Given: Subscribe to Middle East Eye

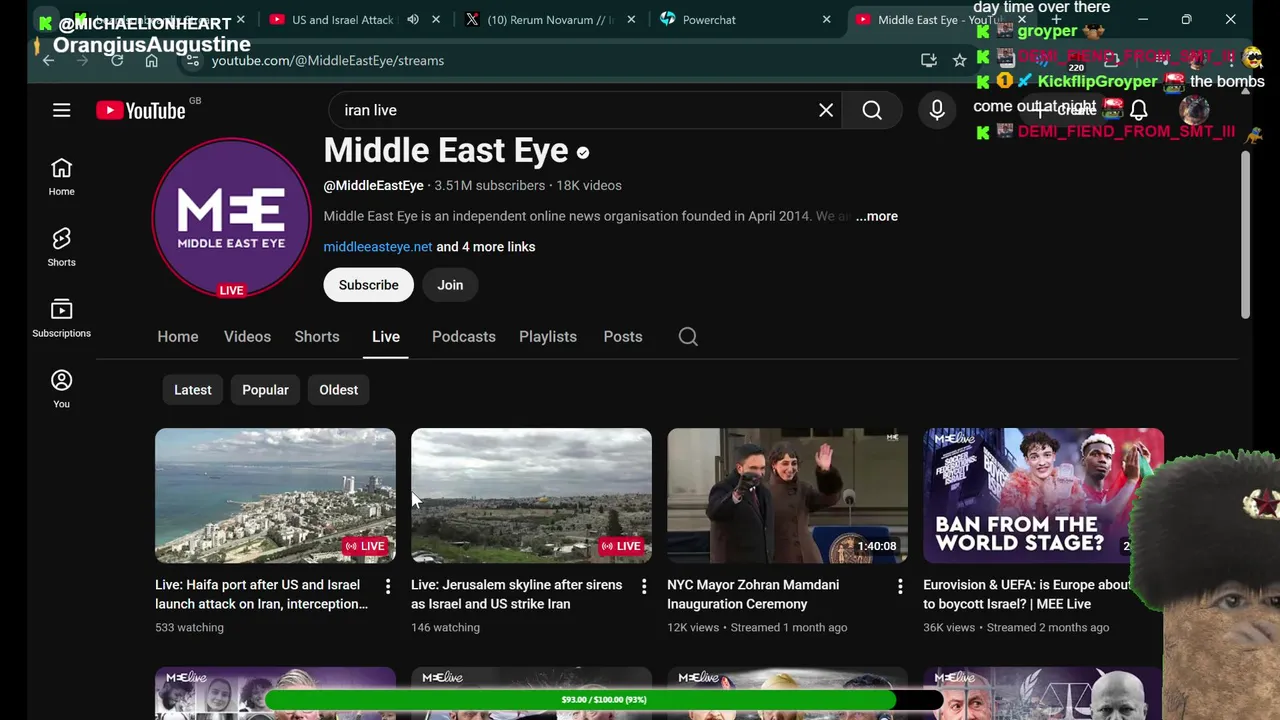Looking at the screenshot, I should tap(368, 285).
